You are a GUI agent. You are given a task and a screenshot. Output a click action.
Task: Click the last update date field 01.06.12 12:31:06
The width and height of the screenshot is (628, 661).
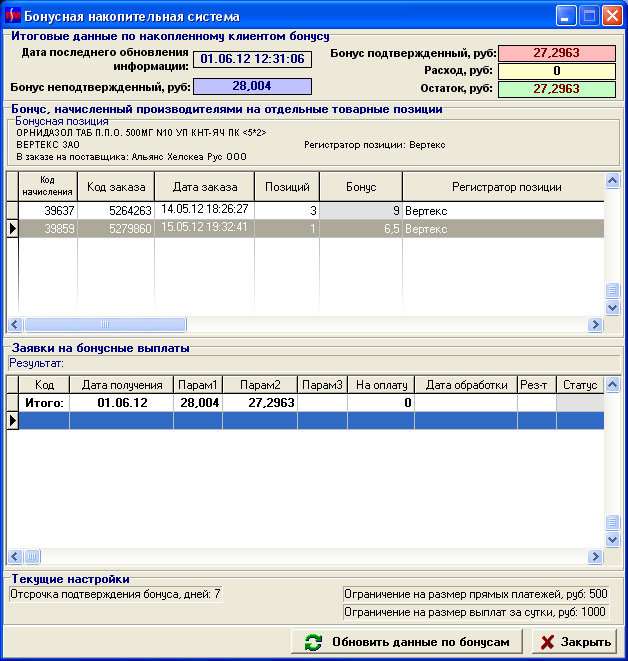click(x=252, y=59)
